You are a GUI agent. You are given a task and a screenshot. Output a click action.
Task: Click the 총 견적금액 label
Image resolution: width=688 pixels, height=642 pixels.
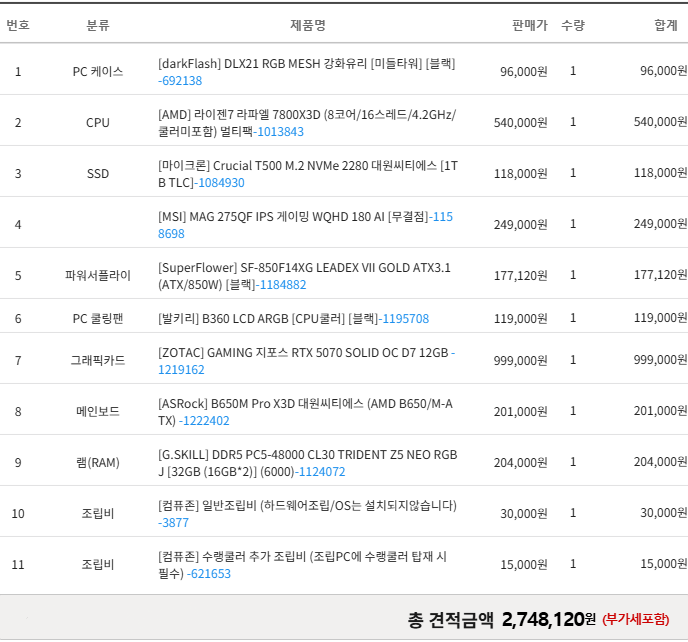coord(450,620)
